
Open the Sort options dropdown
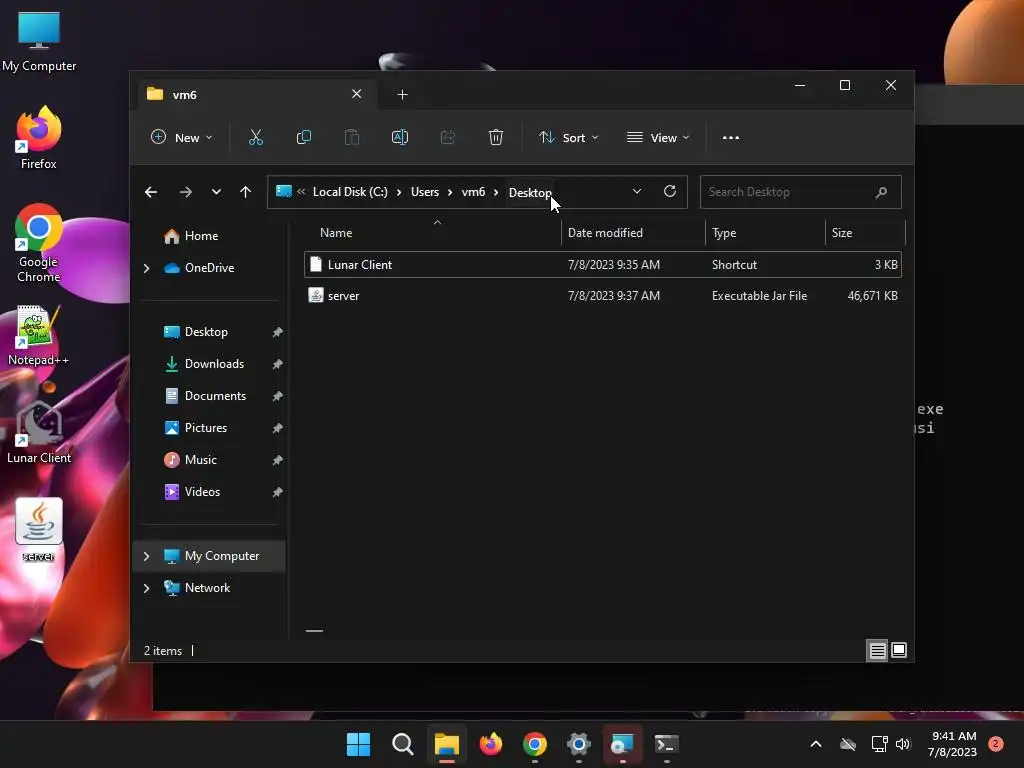[568, 138]
